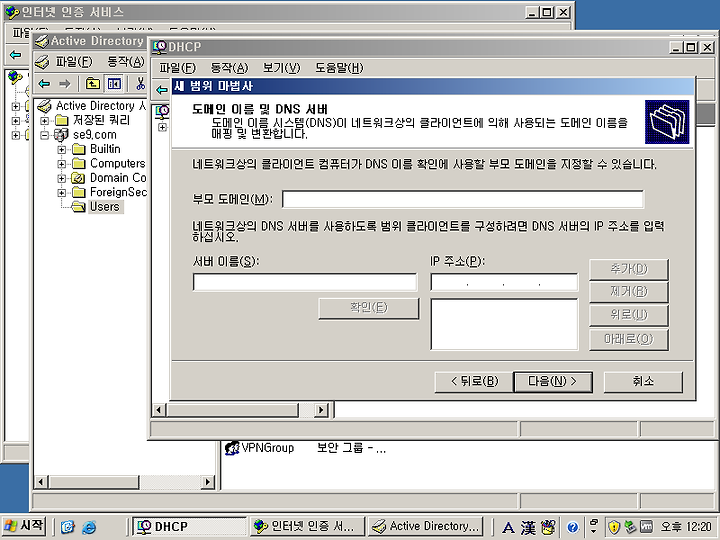Click the saved queries folder icon
720x540 pixels.
coord(62,121)
